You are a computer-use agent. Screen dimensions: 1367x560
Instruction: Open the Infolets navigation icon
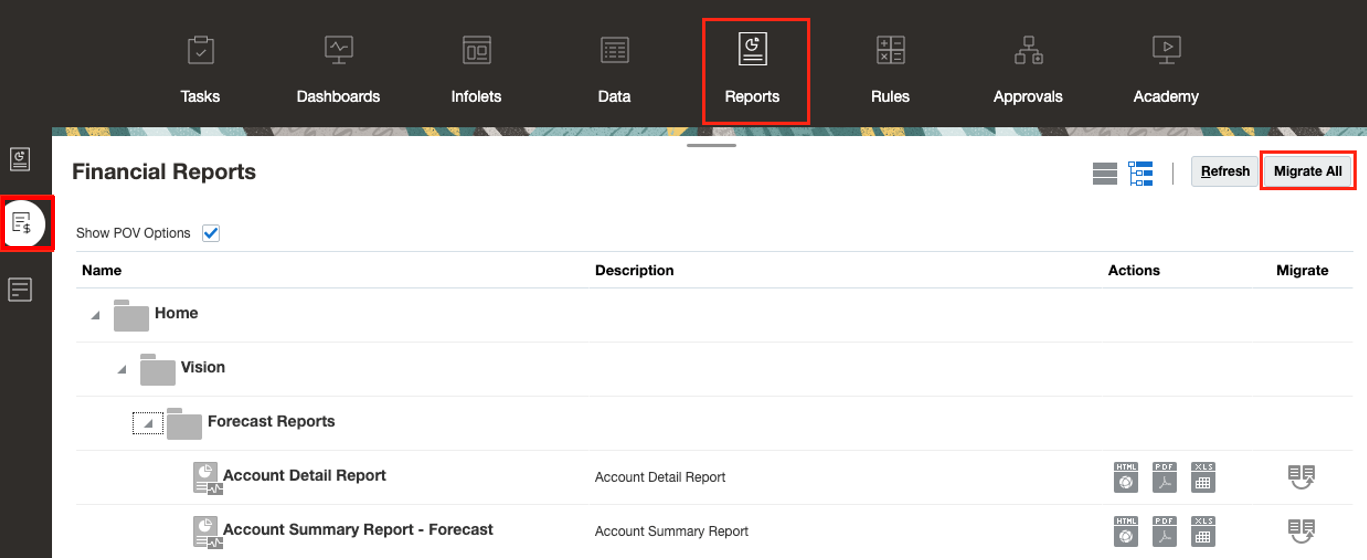(476, 50)
